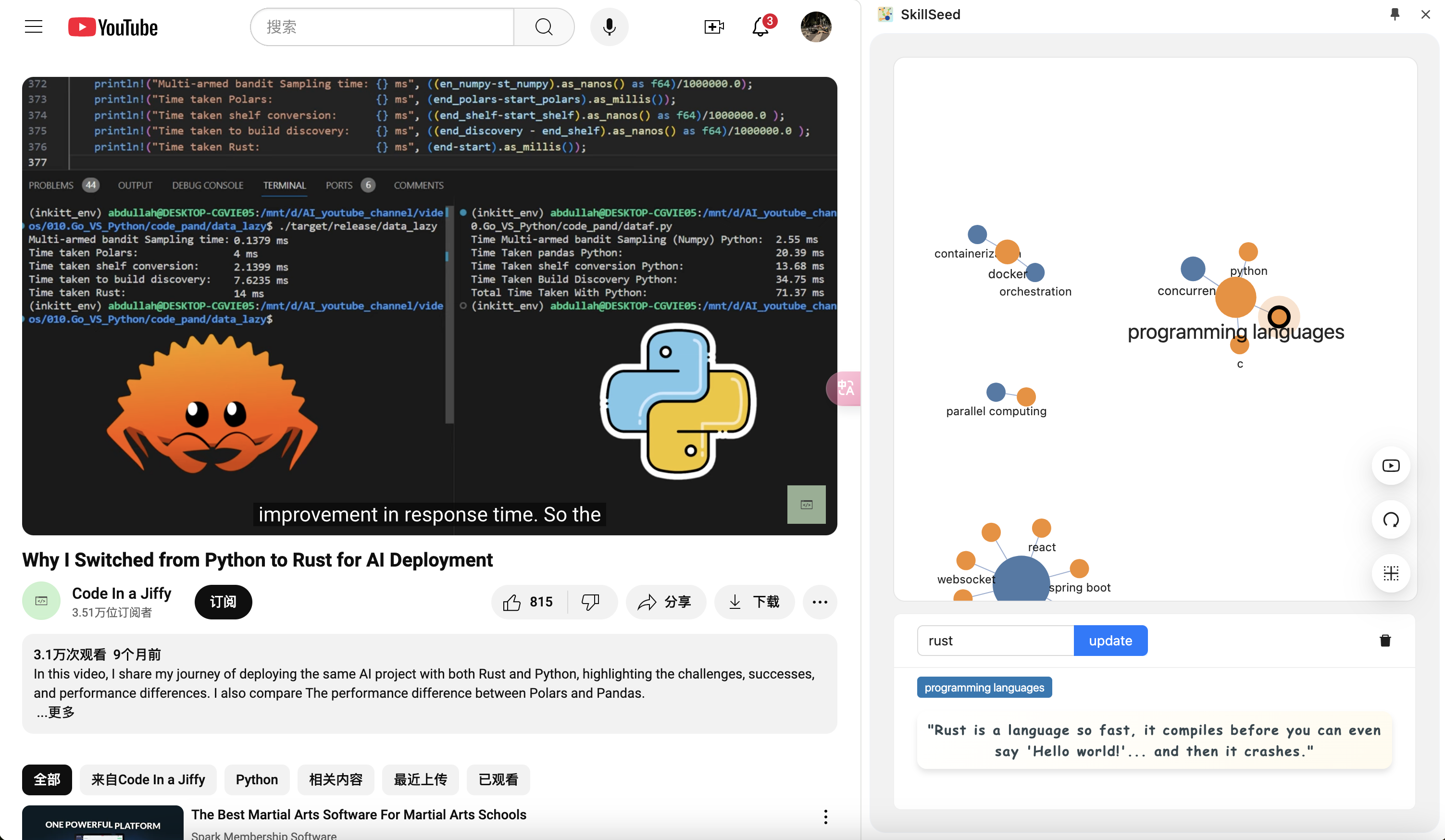Click the rust text input field

(x=996, y=641)
